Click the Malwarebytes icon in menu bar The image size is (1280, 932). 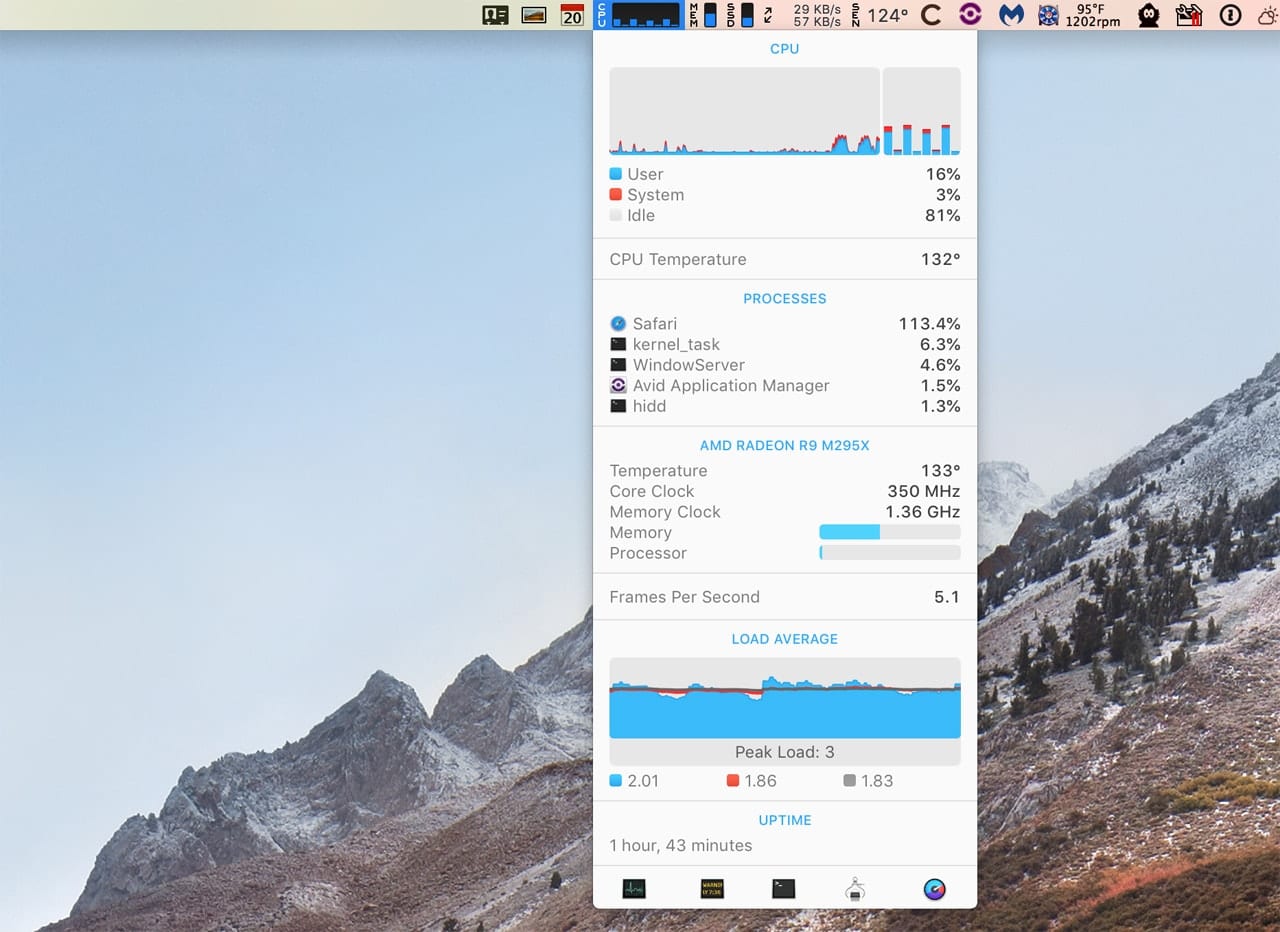[x=1011, y=15]
